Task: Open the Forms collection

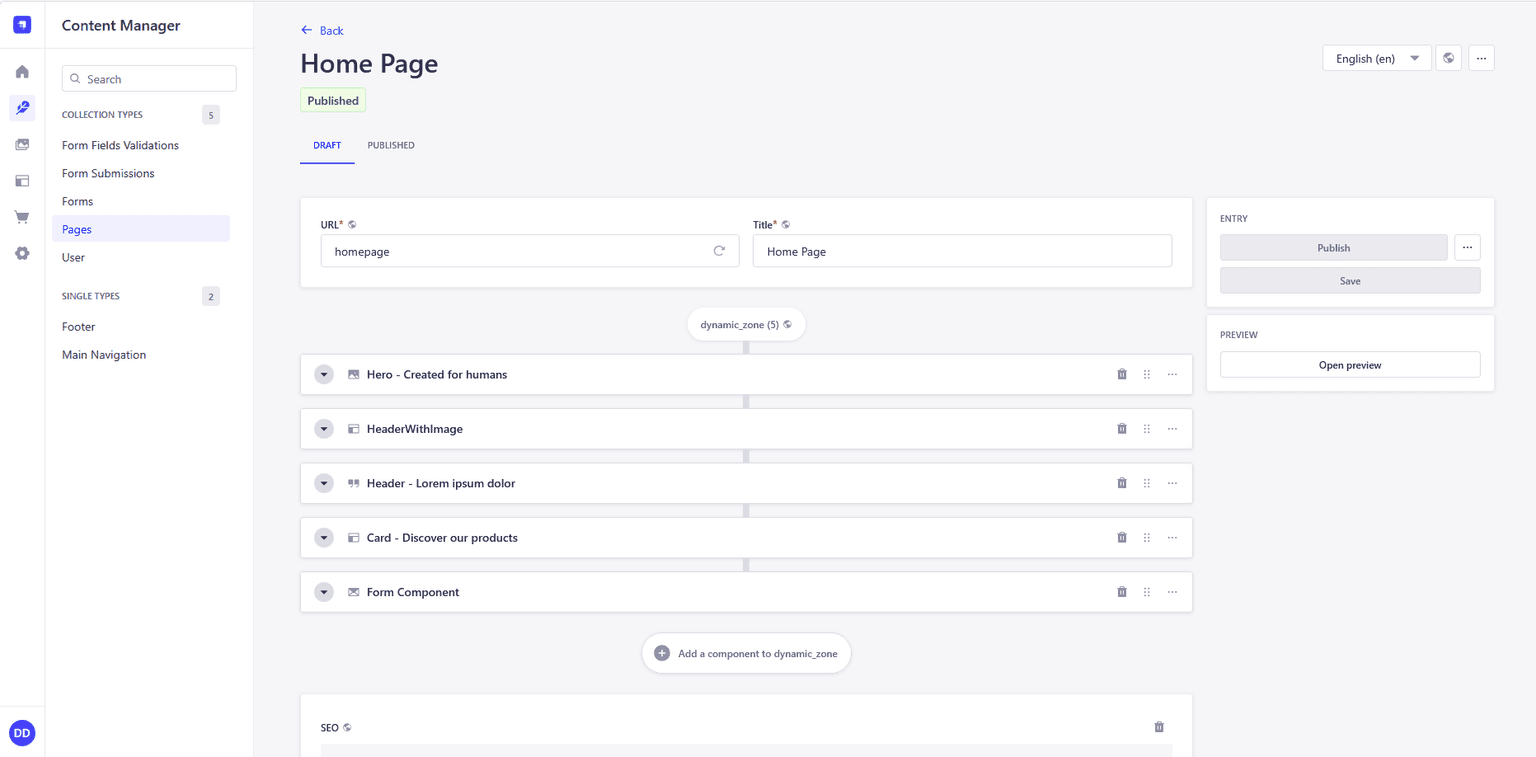Action: [77, 201]
